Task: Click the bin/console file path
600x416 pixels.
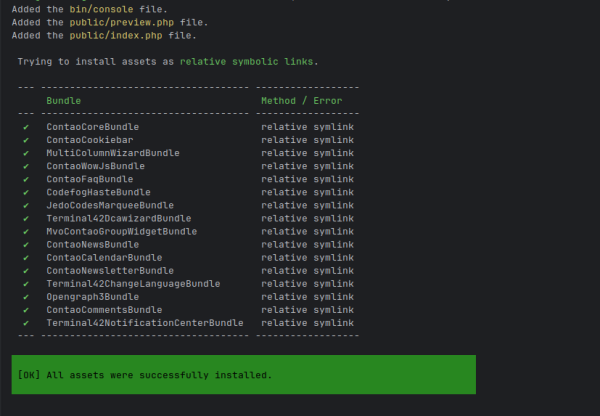Action: 101,9
